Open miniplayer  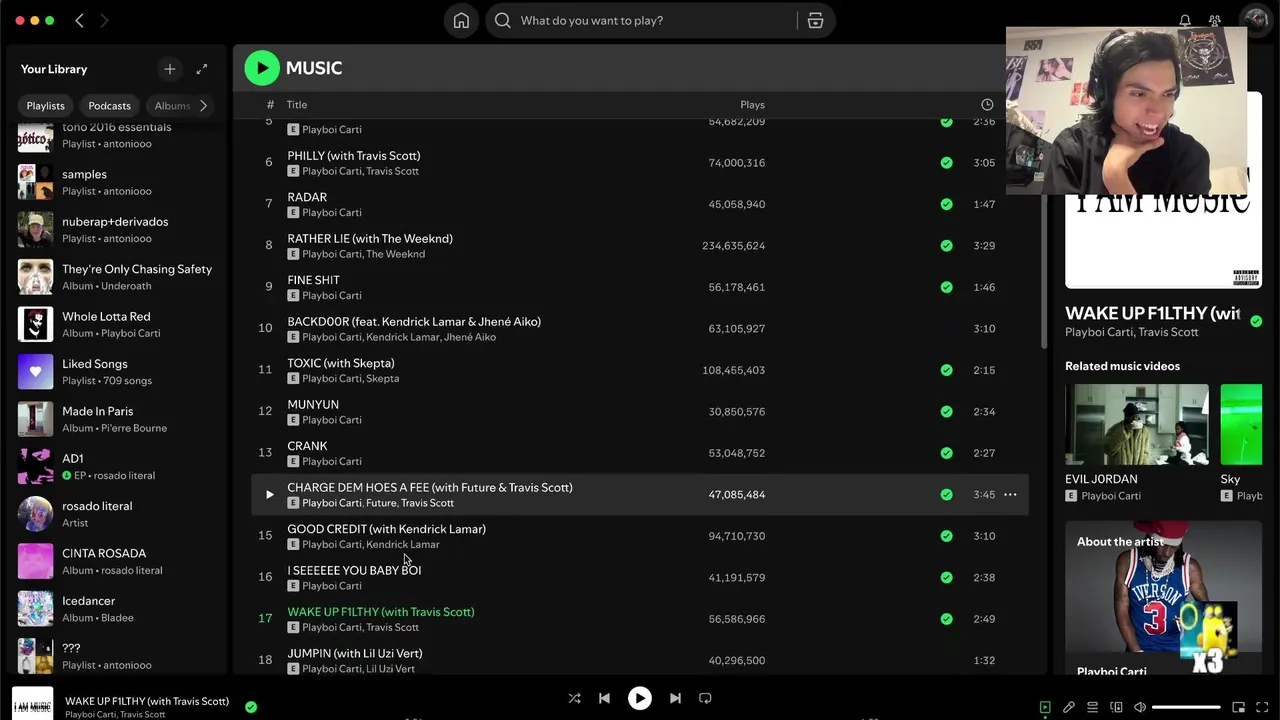click(1238, 707)
